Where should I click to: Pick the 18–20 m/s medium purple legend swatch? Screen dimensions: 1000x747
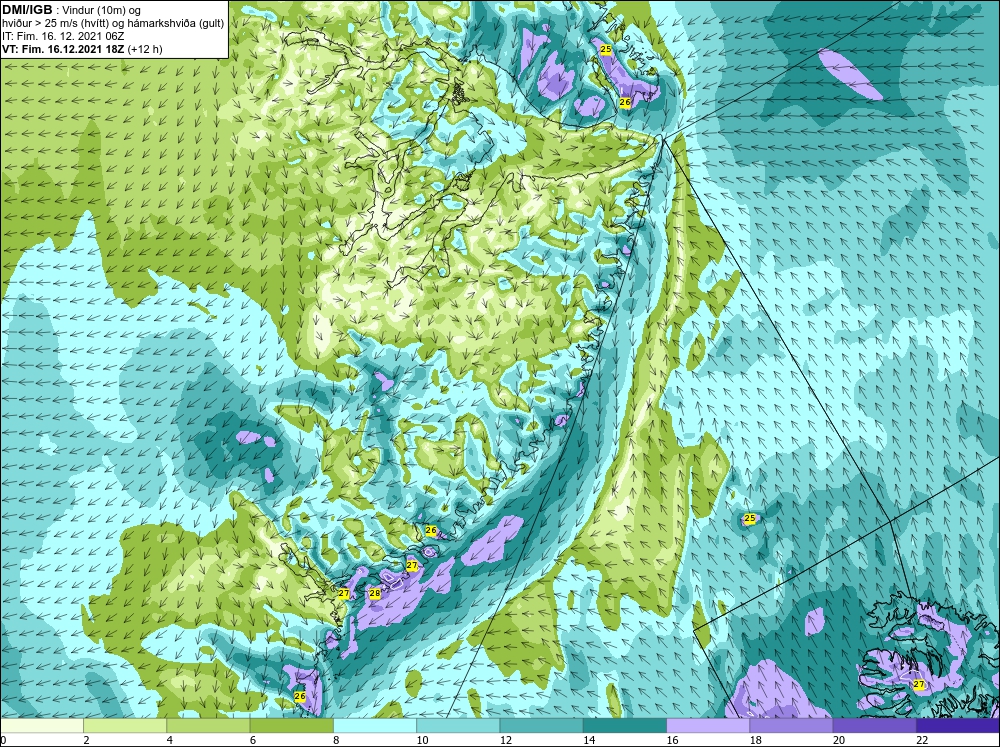point(791,726)
